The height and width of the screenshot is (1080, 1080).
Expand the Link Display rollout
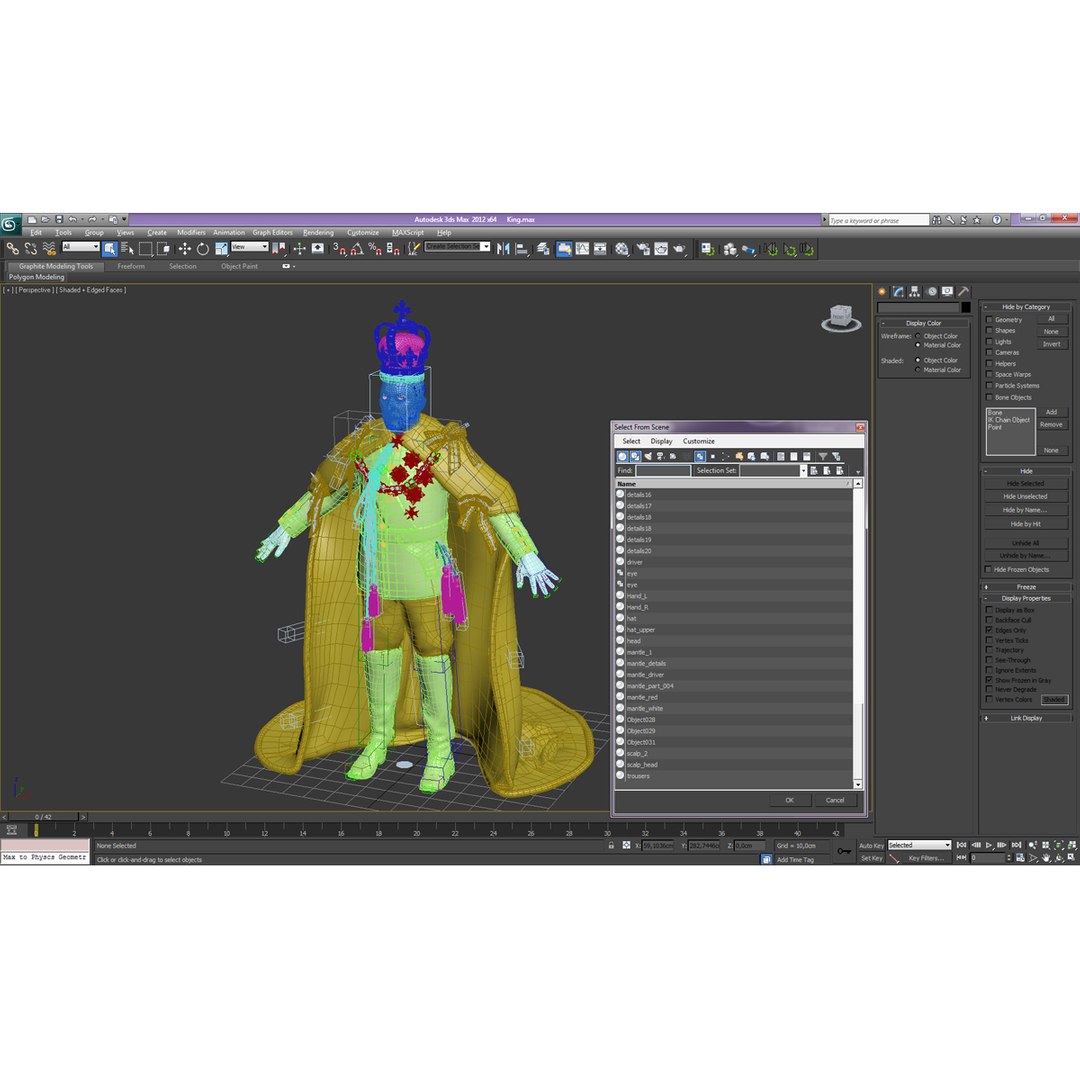(x=1026, y=718)
